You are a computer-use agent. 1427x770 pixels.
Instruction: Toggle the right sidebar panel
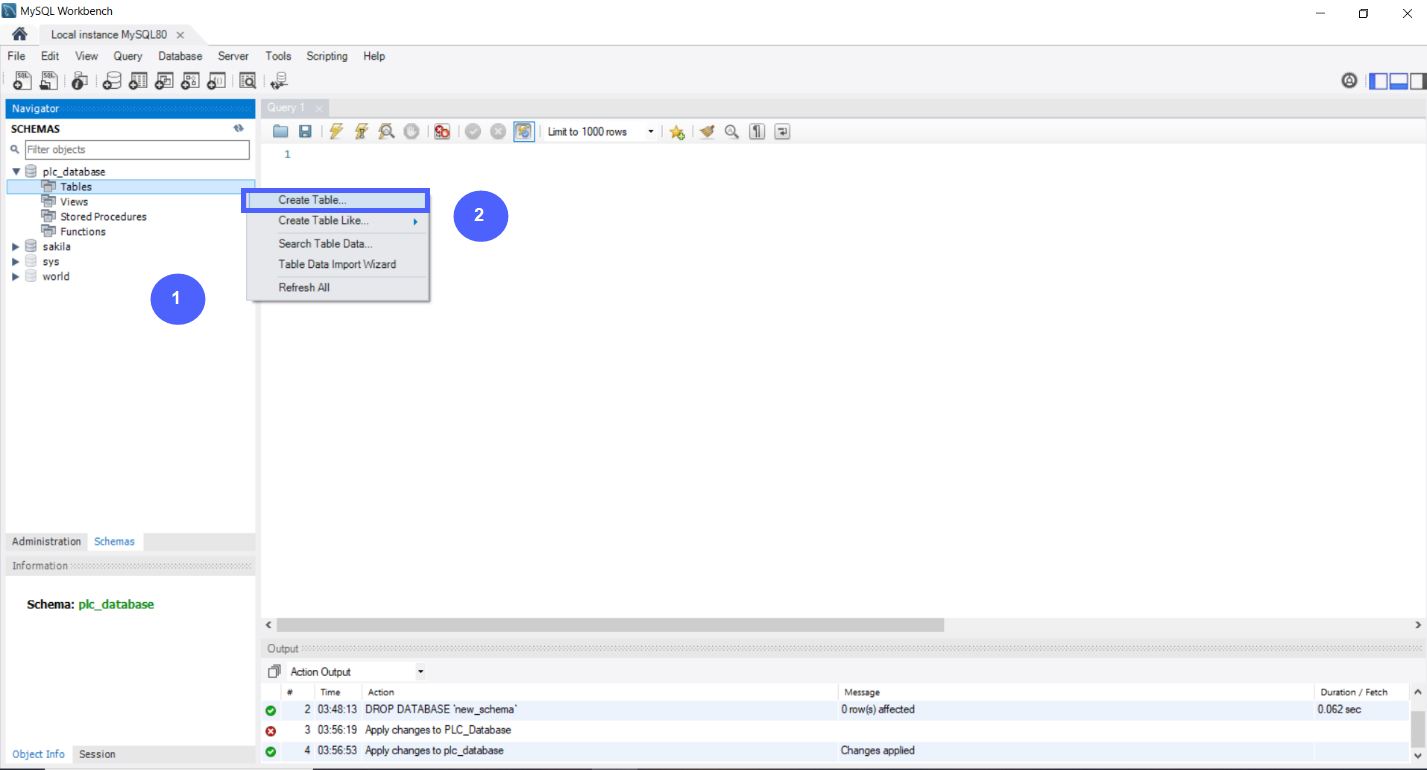[x=1418, y=81]
